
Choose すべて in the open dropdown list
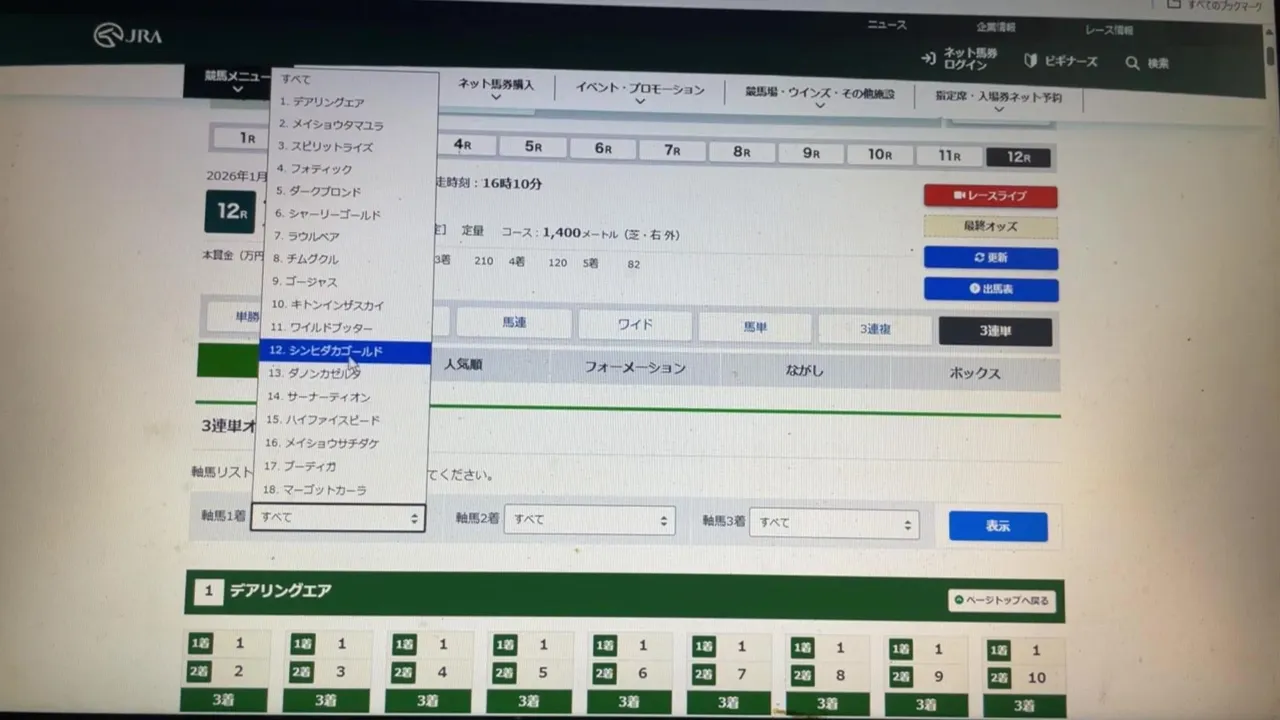pyautogui.click(x=355, y=79)
